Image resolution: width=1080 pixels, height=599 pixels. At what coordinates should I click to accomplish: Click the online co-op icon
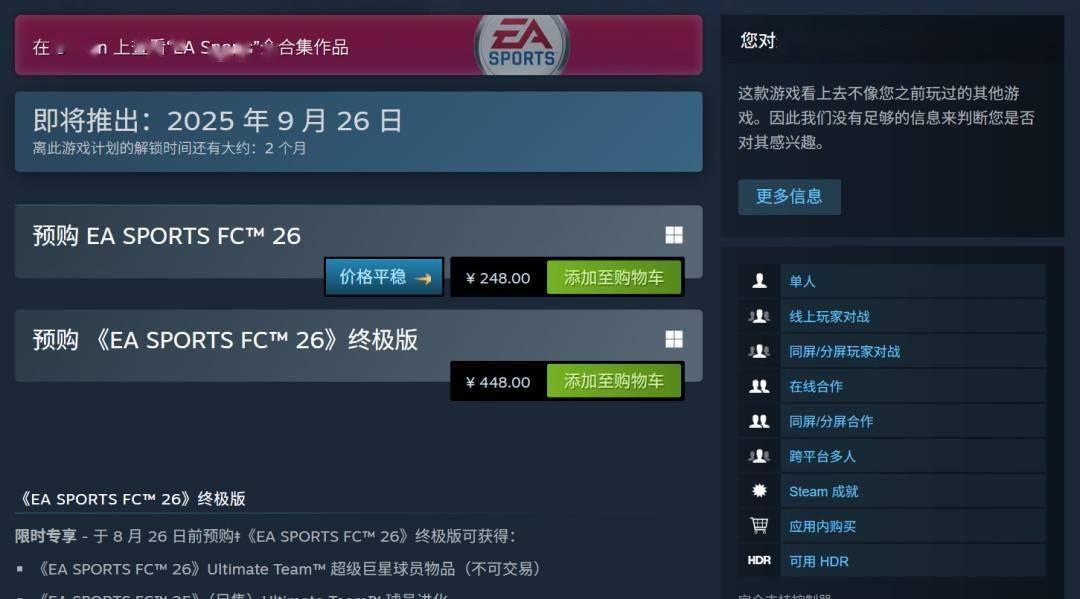(x=759, y=386)
